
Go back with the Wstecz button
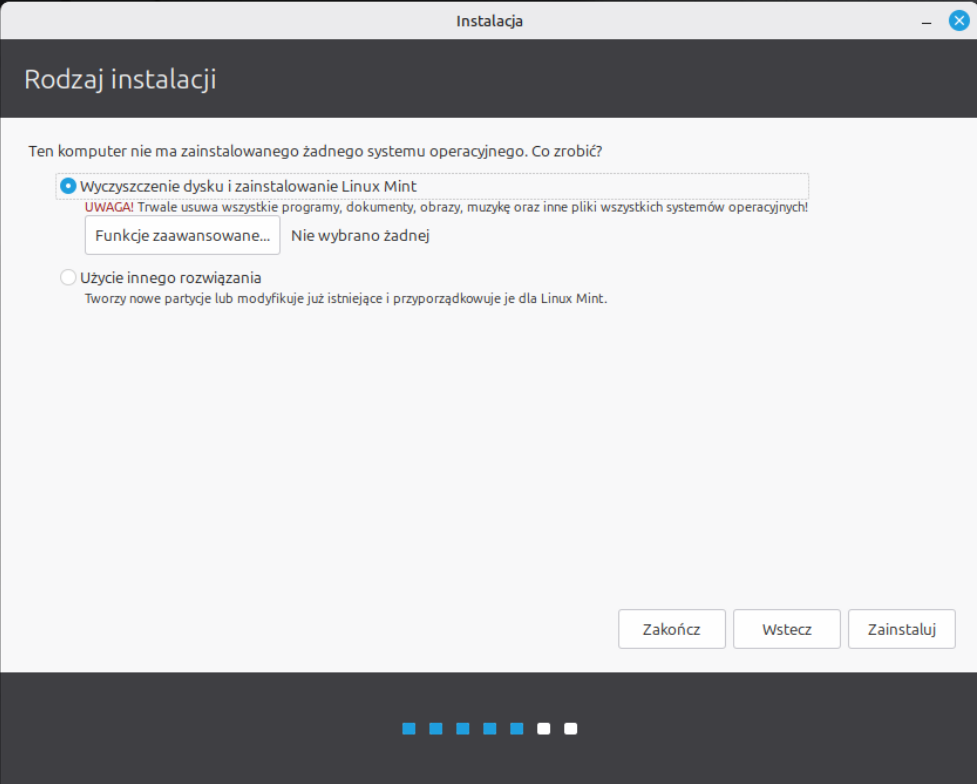(x=786, y=629)
